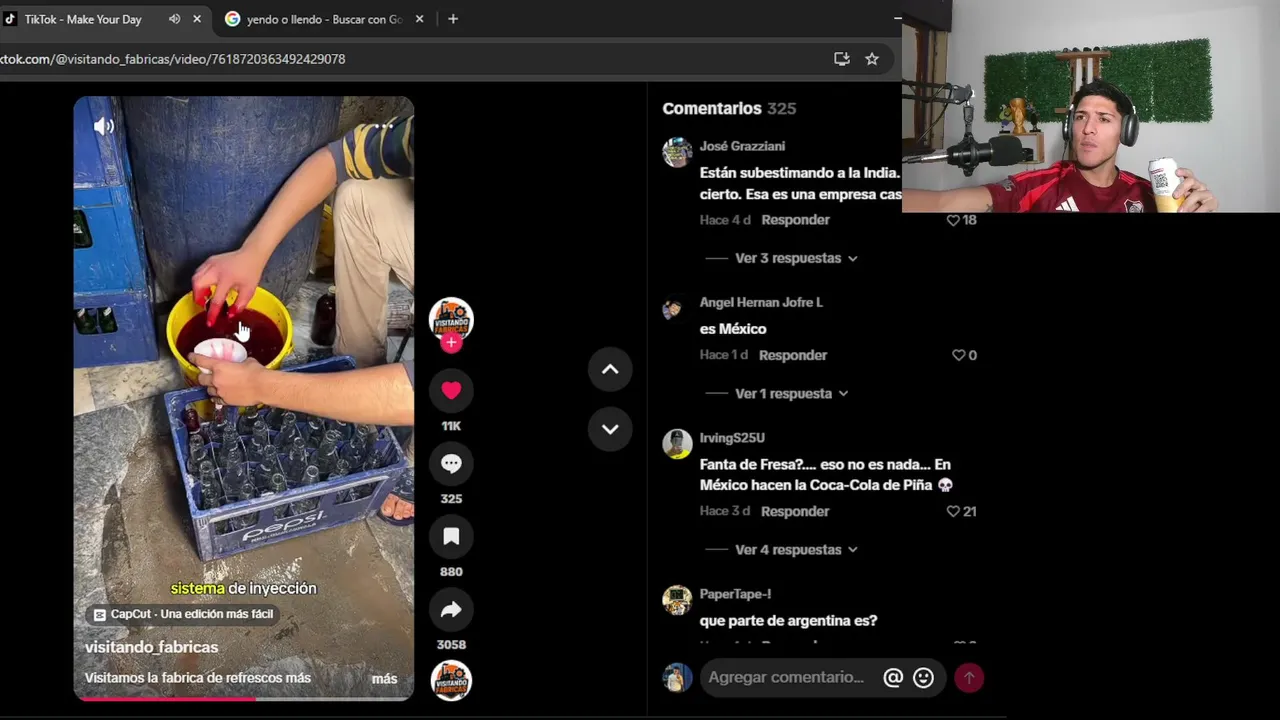Like José Grazziani's comment heart

coord(953,220)
